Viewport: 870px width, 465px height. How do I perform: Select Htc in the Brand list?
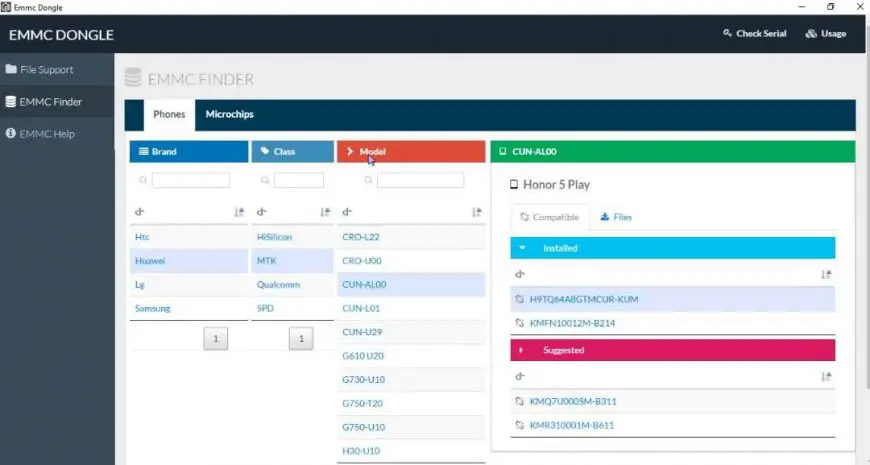[x=189, y=237]
